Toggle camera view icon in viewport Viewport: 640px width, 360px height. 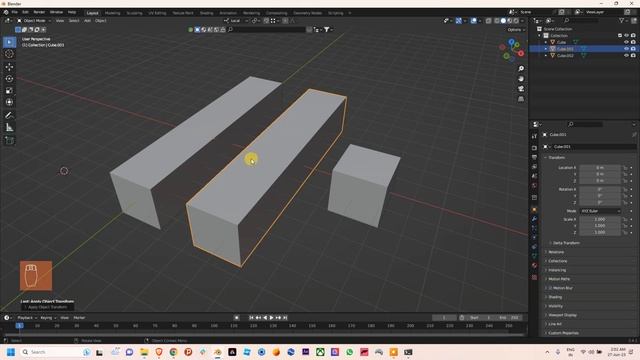[521, 89]
